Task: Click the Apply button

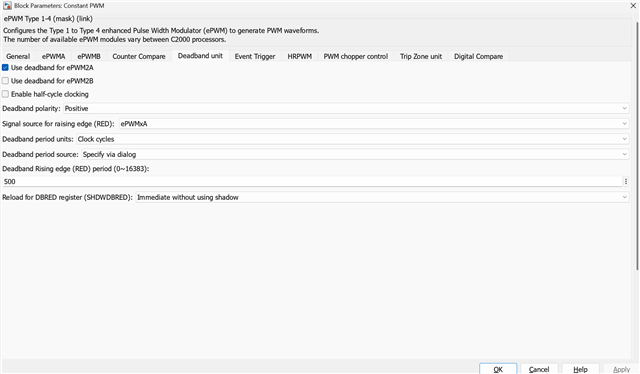Action: click(621, 369)
